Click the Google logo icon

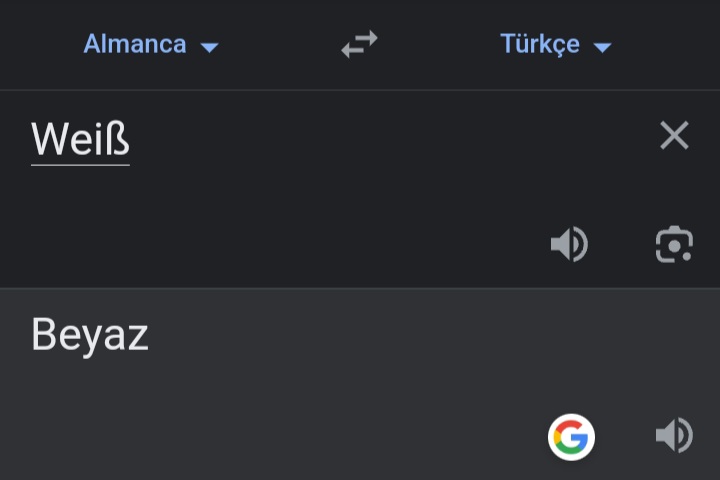tap(571, 436)
